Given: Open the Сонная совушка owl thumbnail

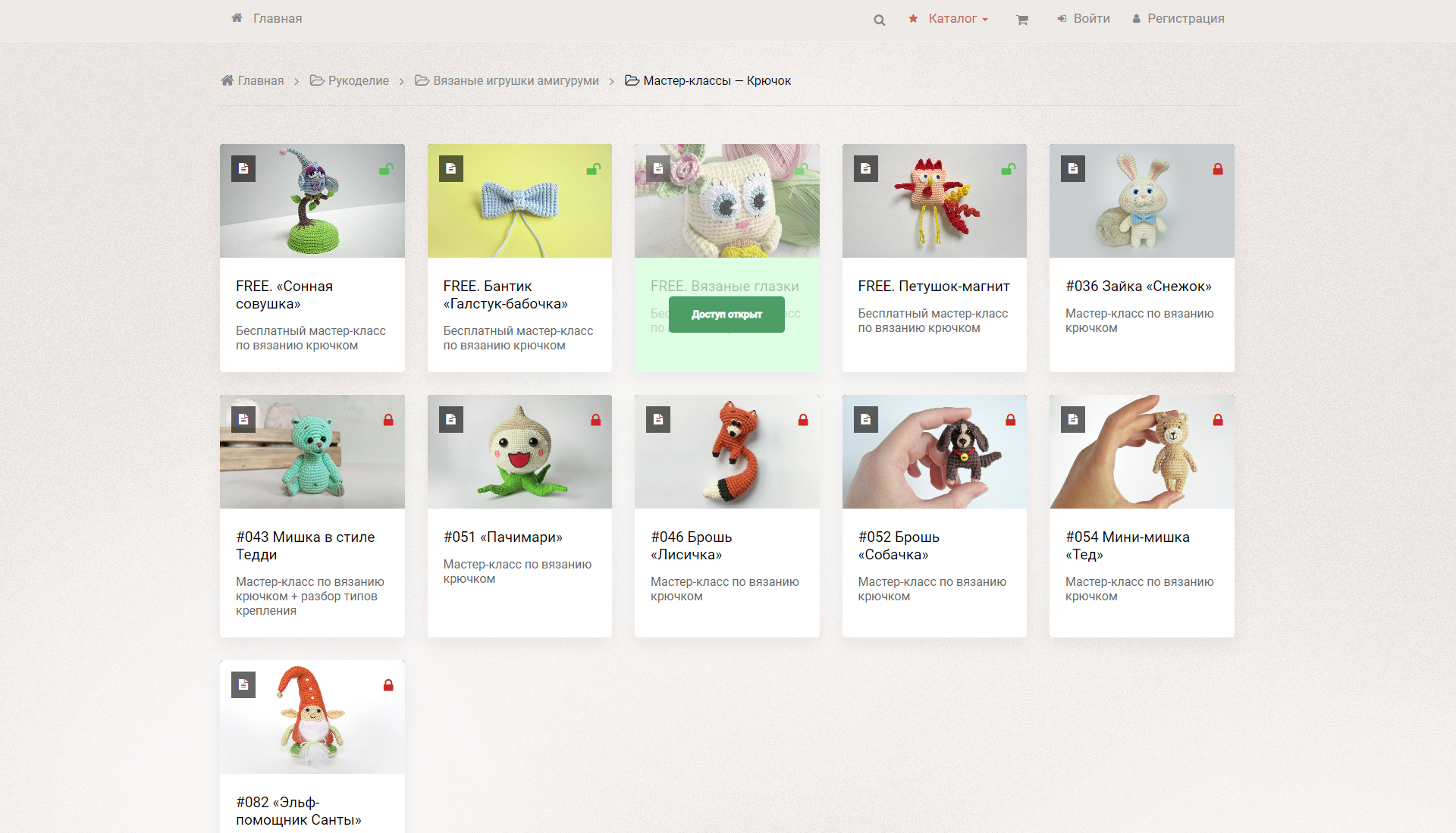Looking at the screenshot, I should click(312, 201).
